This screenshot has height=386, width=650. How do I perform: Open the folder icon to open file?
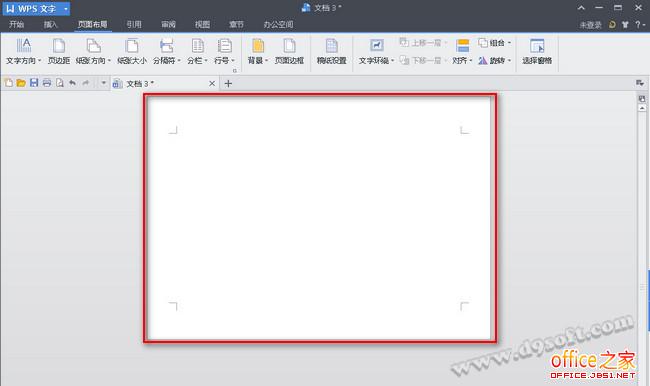21,83
